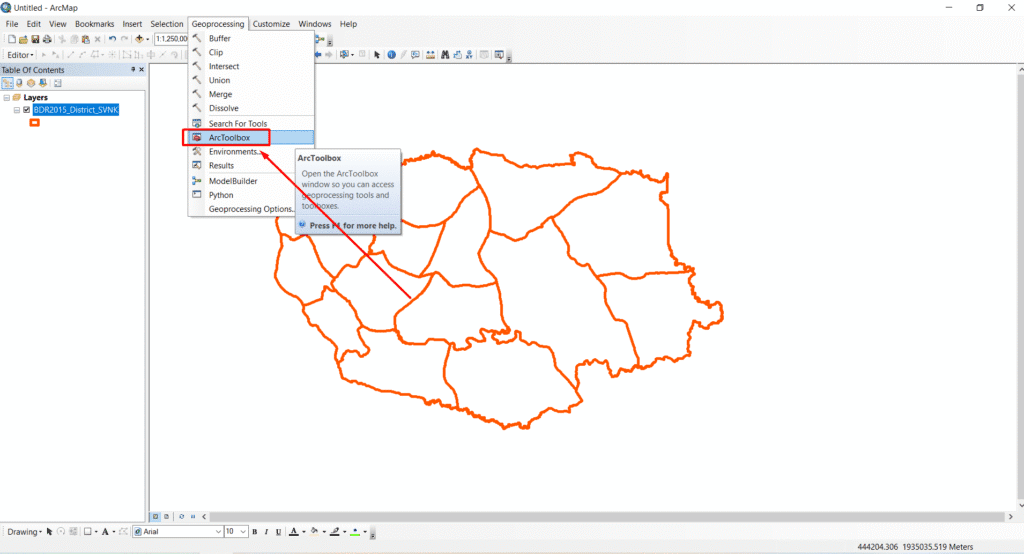Open the rectangle shape dropdown arrow
1024x554 pixels.
click(x=96, y=532)
